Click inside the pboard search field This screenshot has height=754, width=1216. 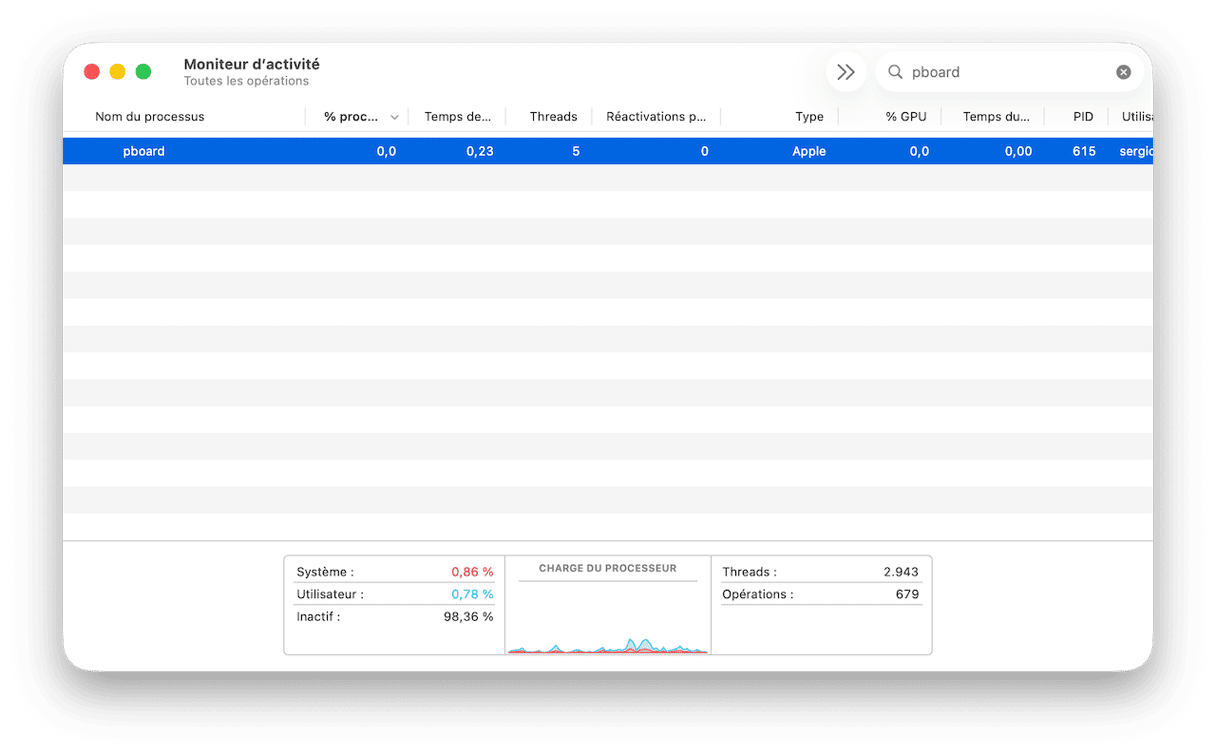pos(1000,72)
